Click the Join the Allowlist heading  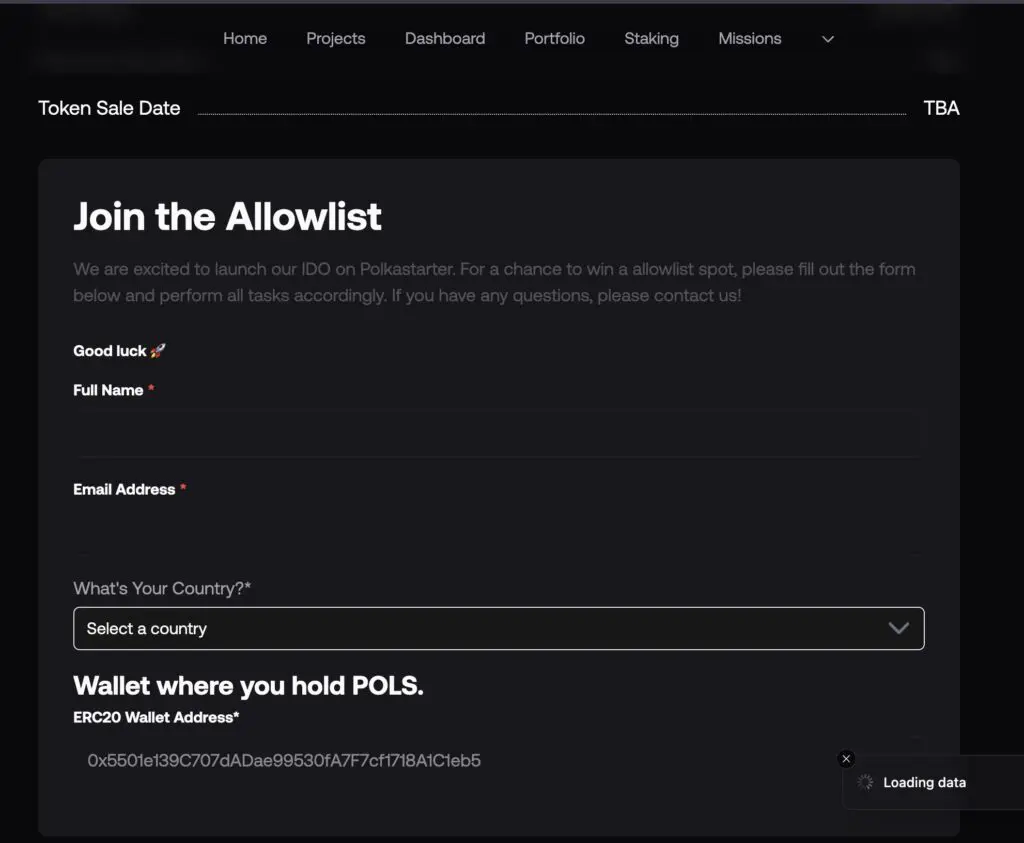[x=228, y=216]
